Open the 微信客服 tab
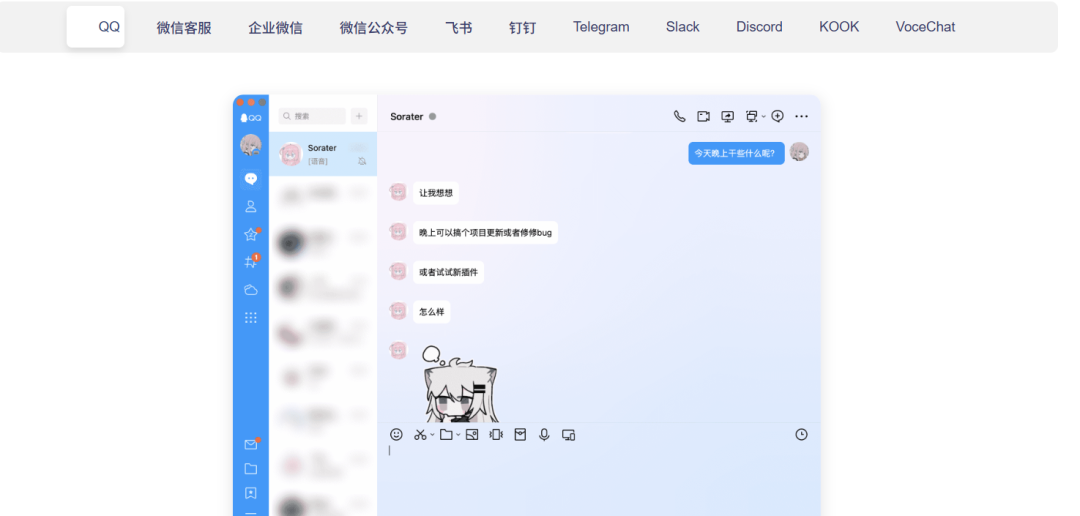Screen dimensions: 1080x516 (x=184, y=28)
